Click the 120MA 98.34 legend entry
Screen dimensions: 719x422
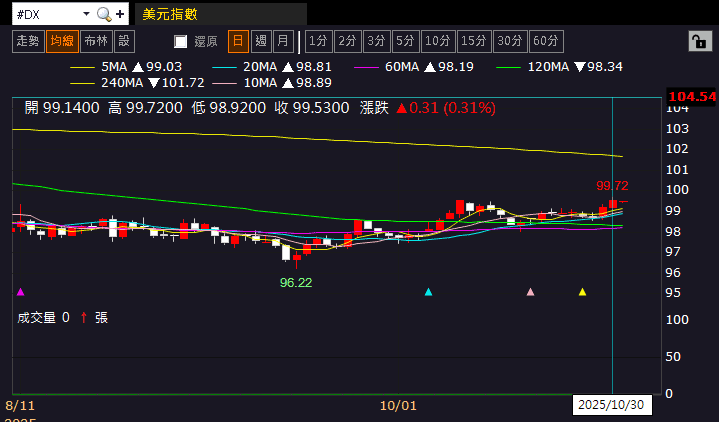coord(559,67)
